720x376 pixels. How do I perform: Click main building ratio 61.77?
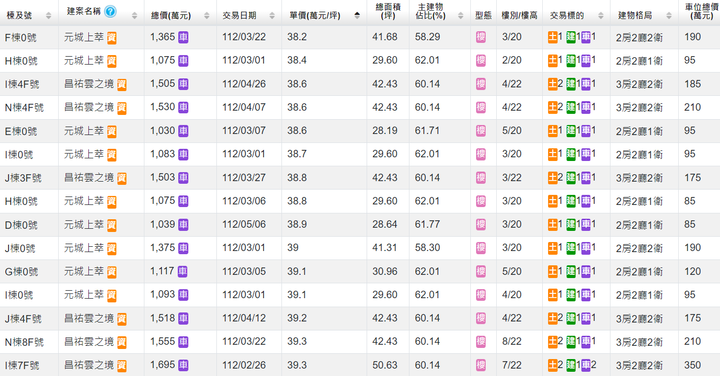(428, 224)
